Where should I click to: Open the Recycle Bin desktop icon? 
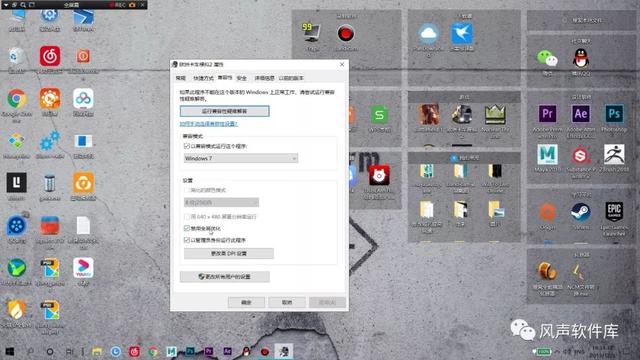point(16,56)
